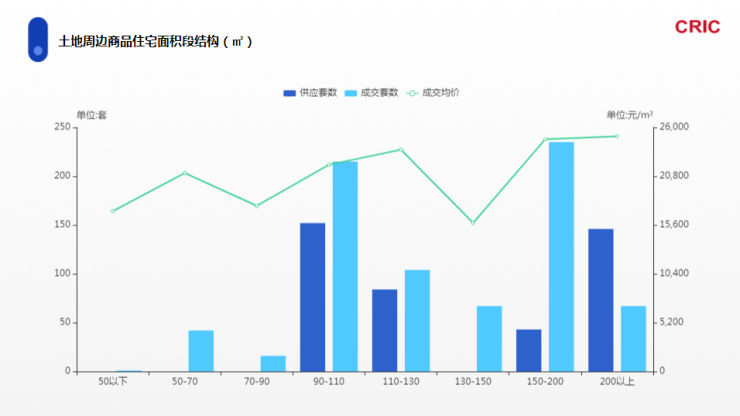The width and height of the screenshot is (740, 416).
Task: Click the x-axis label 90-110
Action: 329,382
